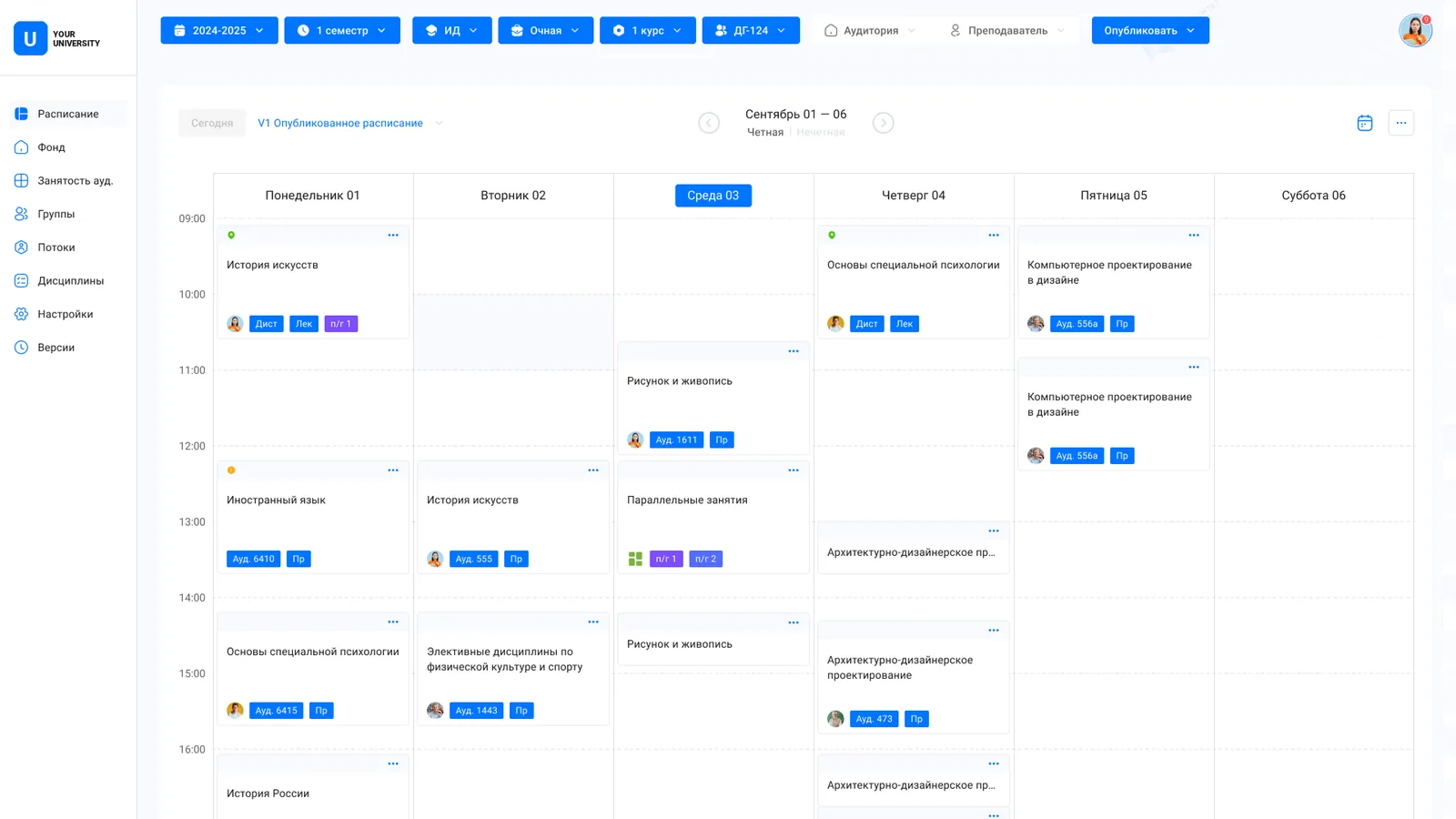The height and width of the screenshot is (819, 1456).
Task: Click the green grid icon in Параллельные занятия
Action: 635,559
